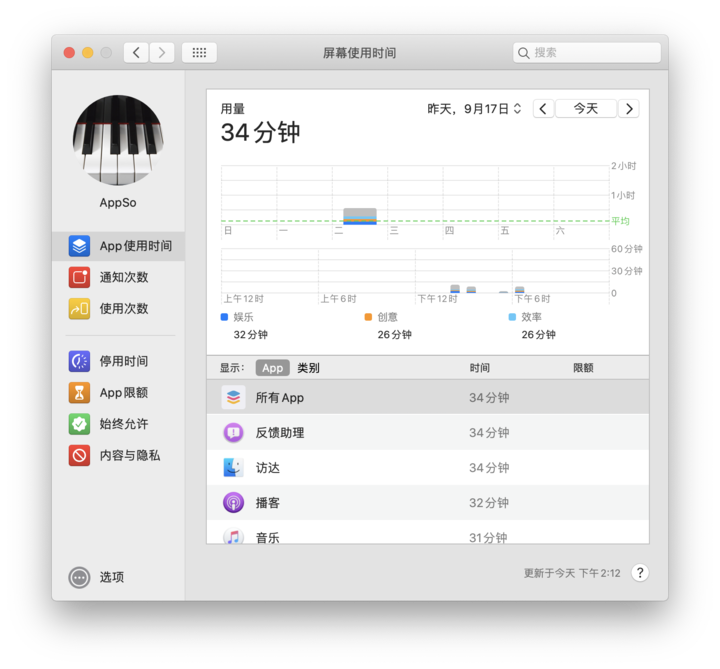Click the light blue 效率 legend swatch
The width and height of the screenshot is (720, 669).
coord(512,317)
